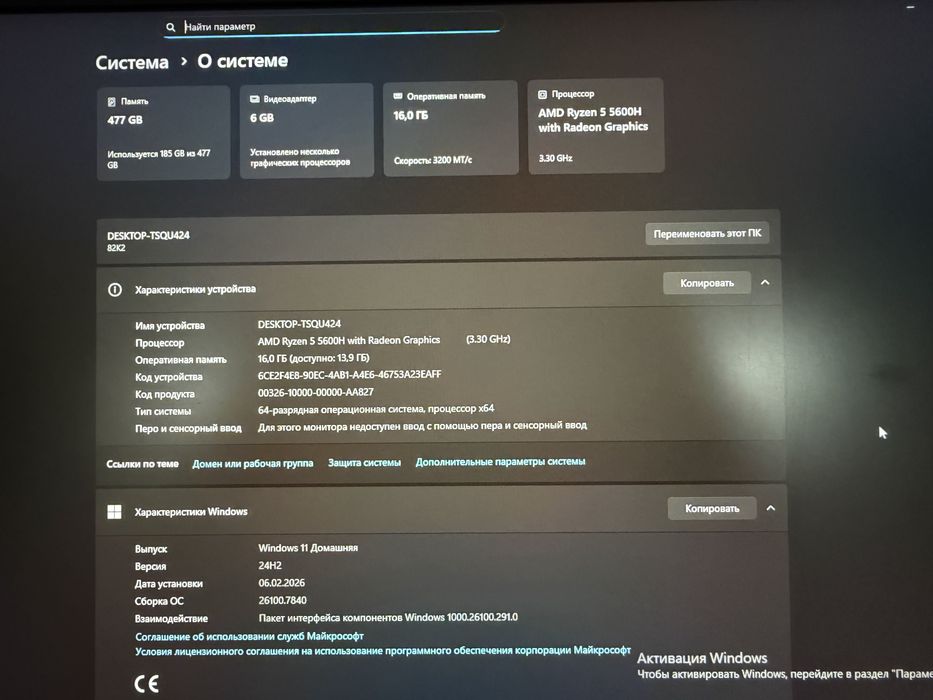Screen dimensions: 933x700
Task: Click 'Установлено несколько графических процессоров' text
Action: click(300, 157)
